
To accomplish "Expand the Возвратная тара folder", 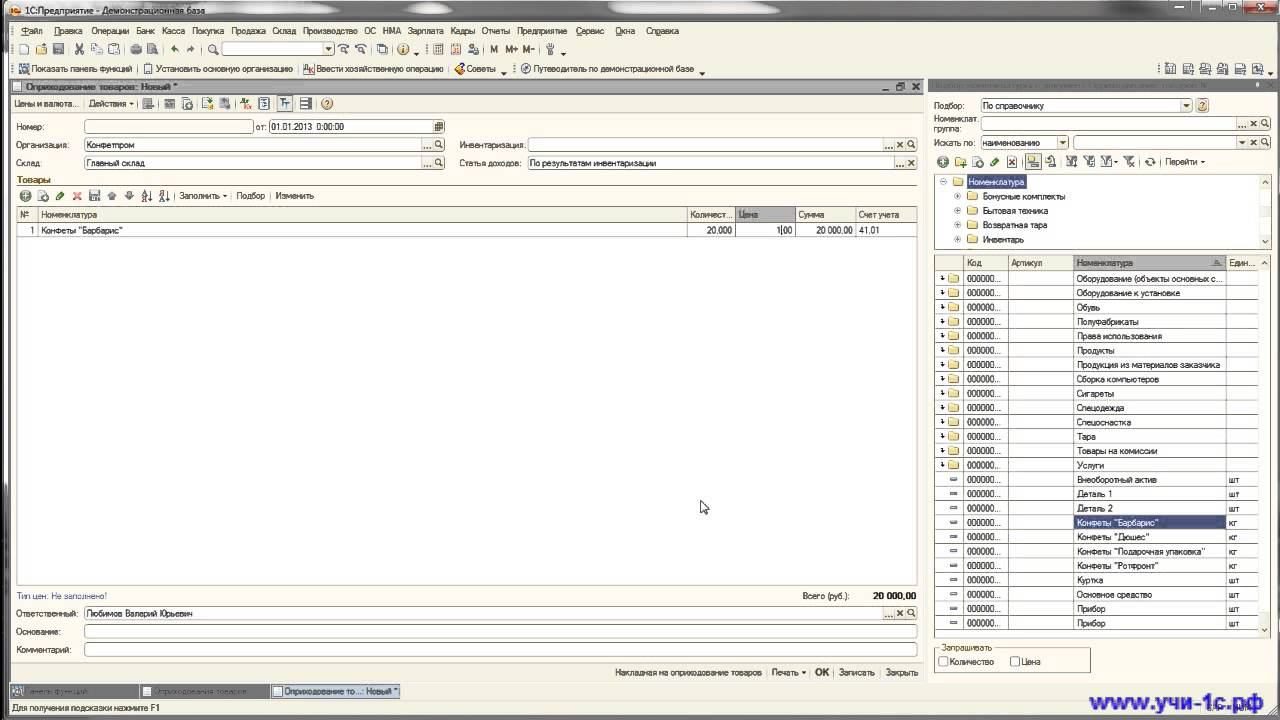I will pos(957,226).
